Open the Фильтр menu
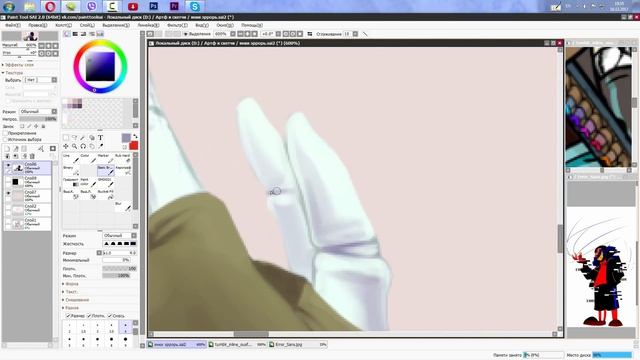The height and width of the screenshot is (360, 640). pyautogui.click(x=177, y=25)
